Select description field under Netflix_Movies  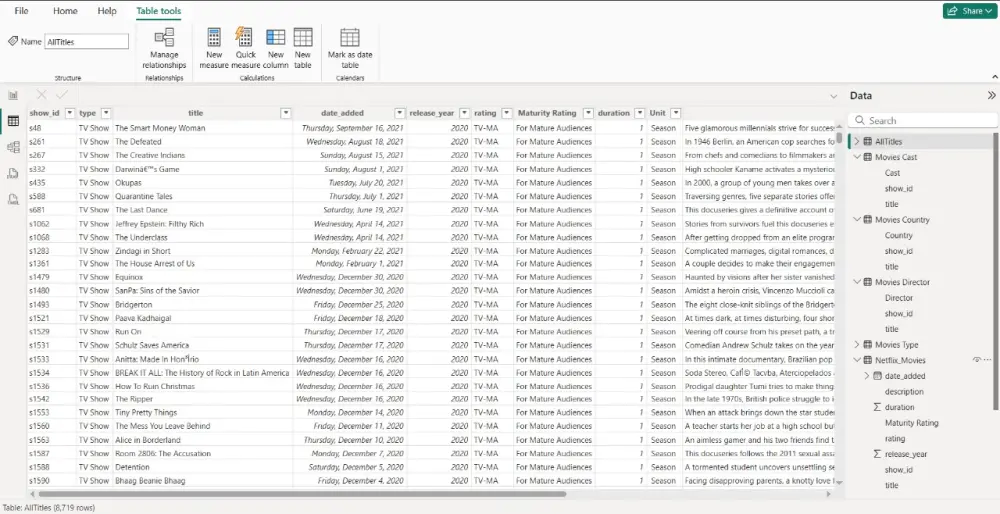[x=904, y=392]
